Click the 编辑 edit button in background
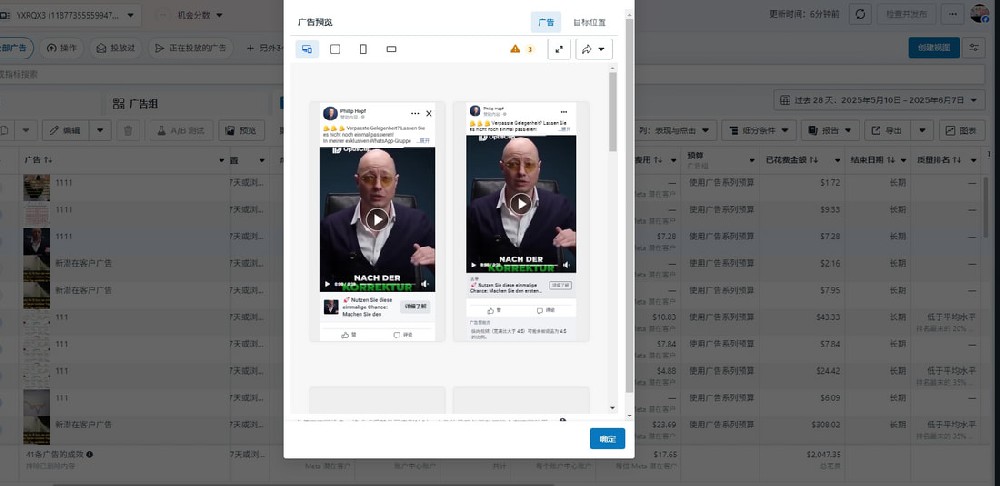Image resolution: width=1000 pixels, height=486 pixels. [x=65, y=131]
